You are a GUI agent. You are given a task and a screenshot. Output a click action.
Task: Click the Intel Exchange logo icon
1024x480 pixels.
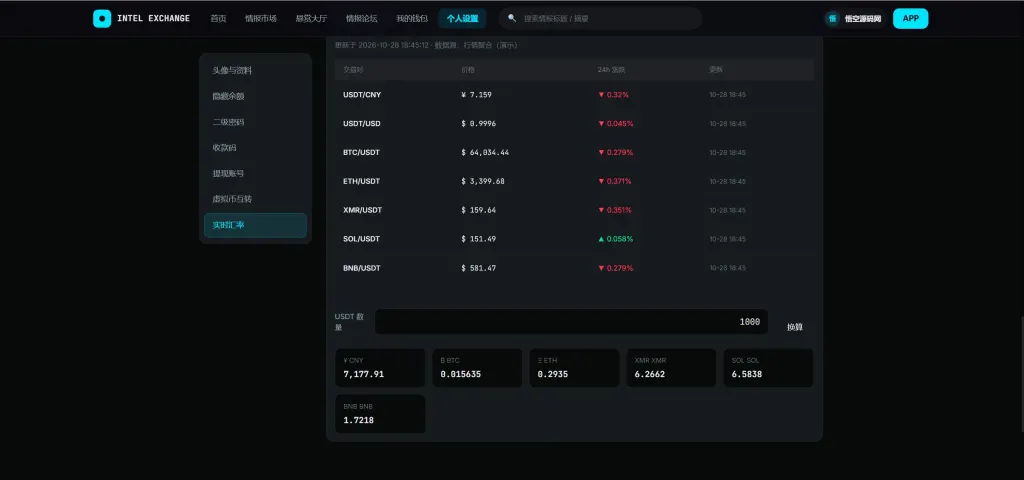pyautogui.click(x=102, y=18)
